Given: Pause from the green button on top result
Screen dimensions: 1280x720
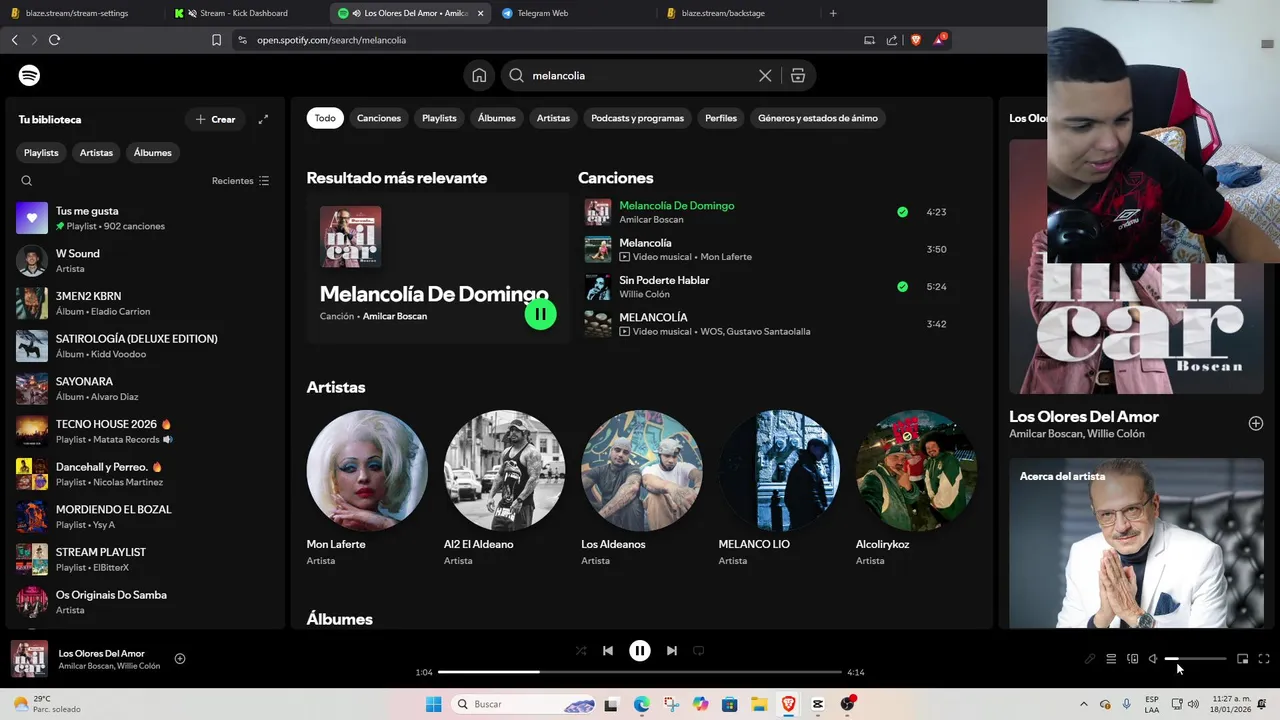Looking at the screenshot, I should tap(540, 314).
